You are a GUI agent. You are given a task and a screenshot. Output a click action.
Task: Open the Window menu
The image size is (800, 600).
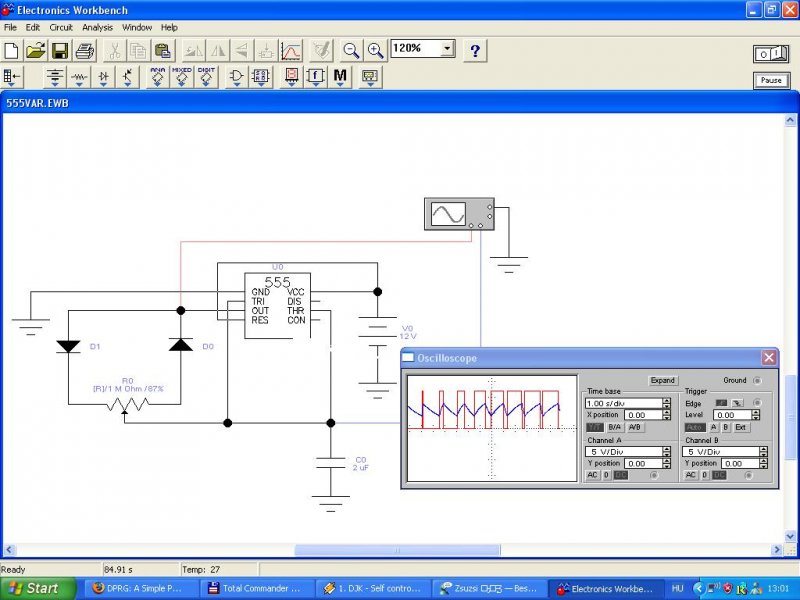point(137,27)
